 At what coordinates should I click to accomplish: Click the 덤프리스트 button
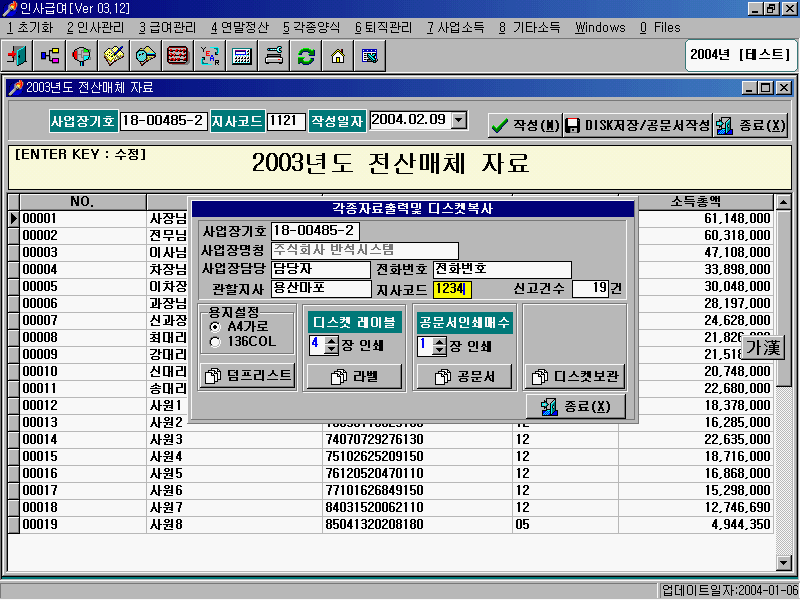coord(247,376)
